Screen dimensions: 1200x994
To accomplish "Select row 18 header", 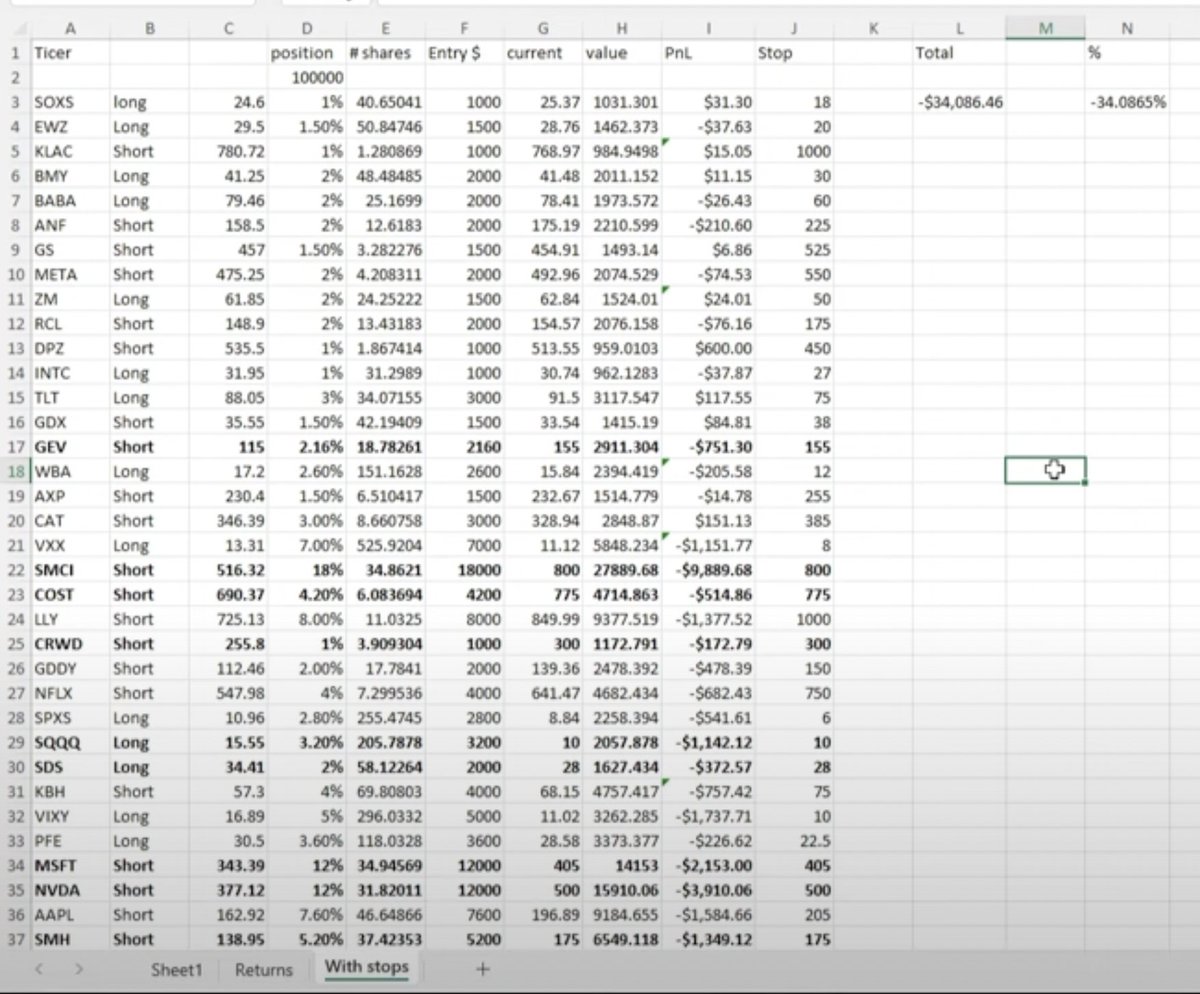I will click(x=15, y=471).
